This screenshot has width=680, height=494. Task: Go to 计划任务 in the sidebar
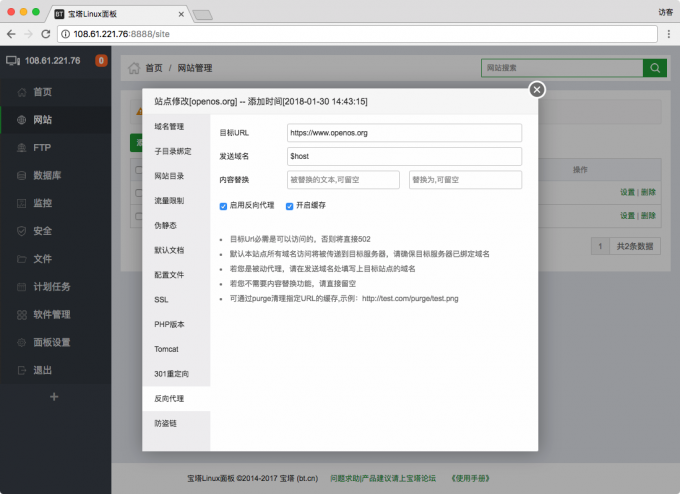pyautogui.click(x=51, y=287)
